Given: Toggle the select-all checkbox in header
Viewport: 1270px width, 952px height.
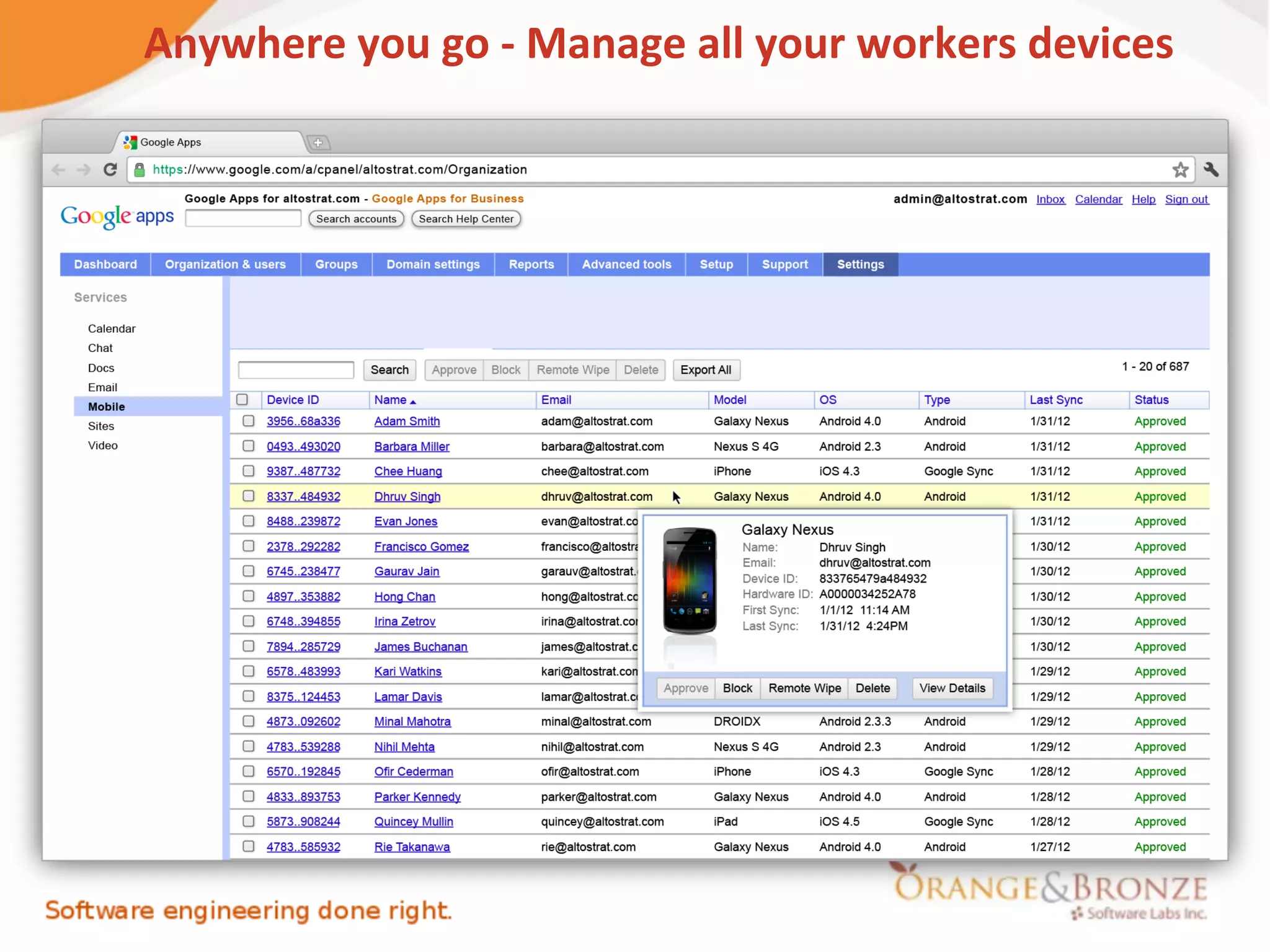Looking at the screenshot, I should (x=242, y=400).
